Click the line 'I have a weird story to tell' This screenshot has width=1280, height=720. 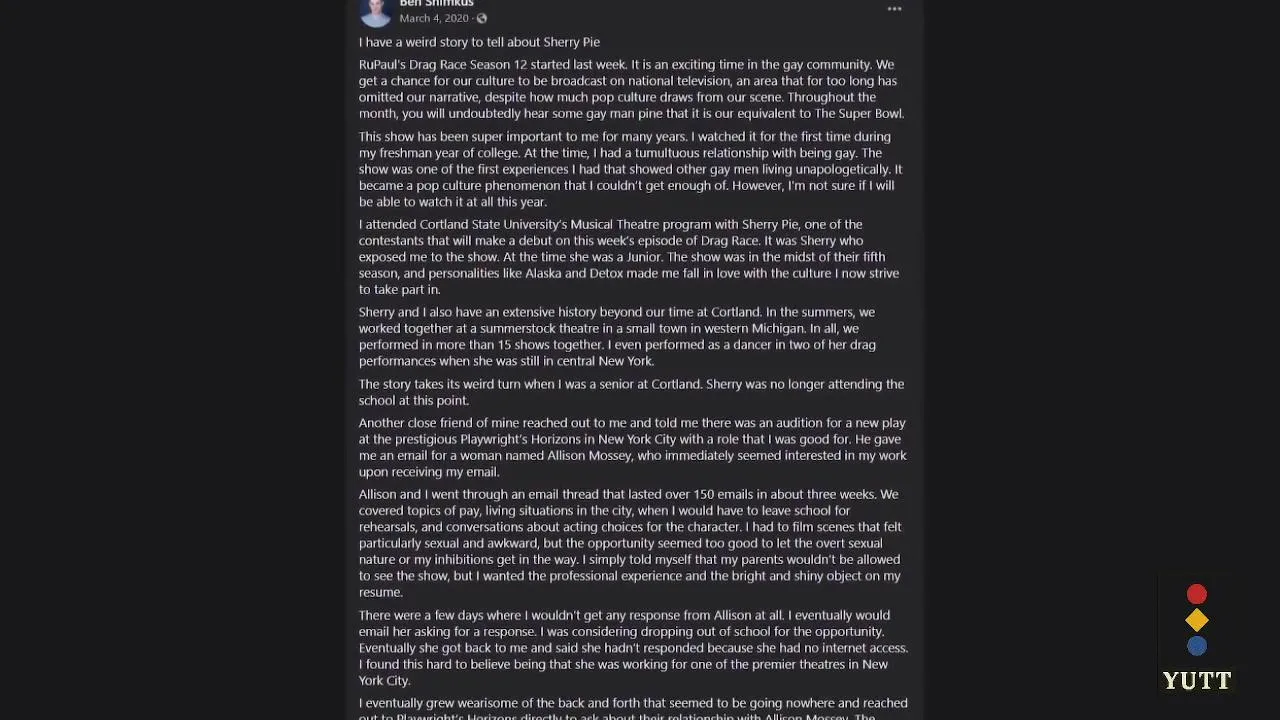pyautogui.click(x=479, y=42)
